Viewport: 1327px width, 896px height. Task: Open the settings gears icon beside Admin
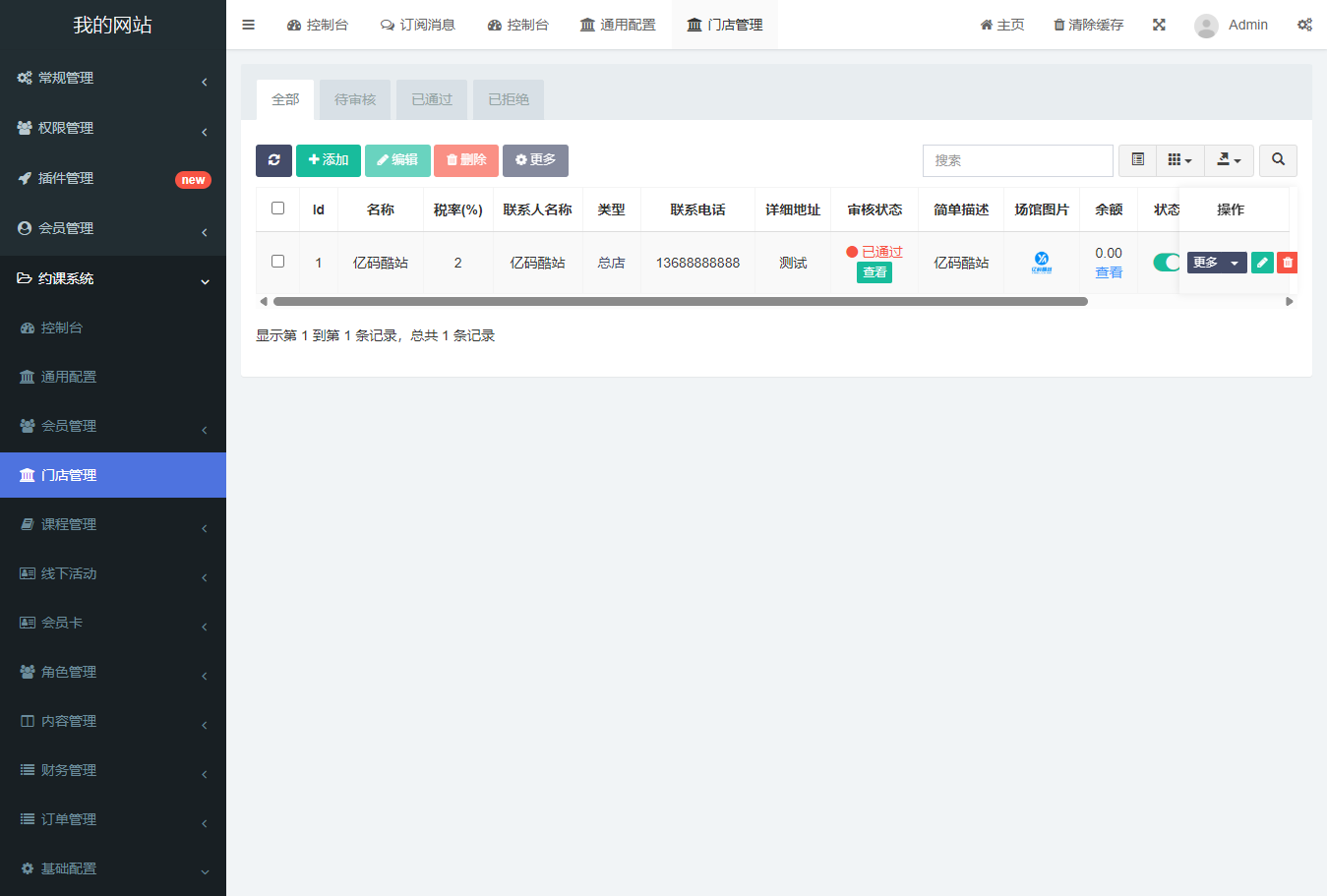(x=1304, y=25)
